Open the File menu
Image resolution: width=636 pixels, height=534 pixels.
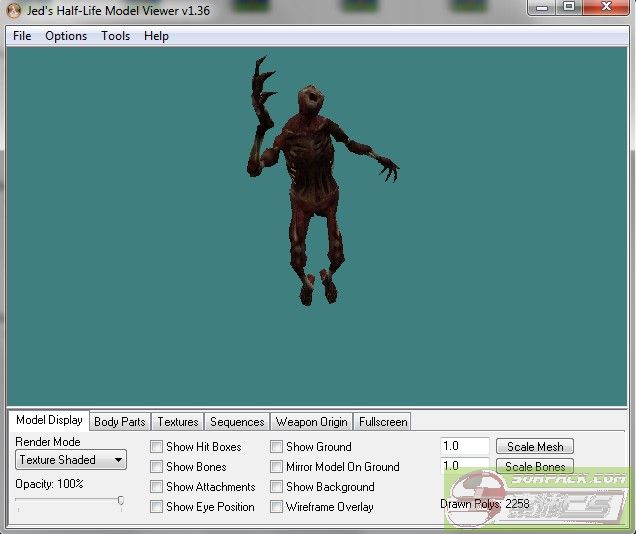point(22,36)
